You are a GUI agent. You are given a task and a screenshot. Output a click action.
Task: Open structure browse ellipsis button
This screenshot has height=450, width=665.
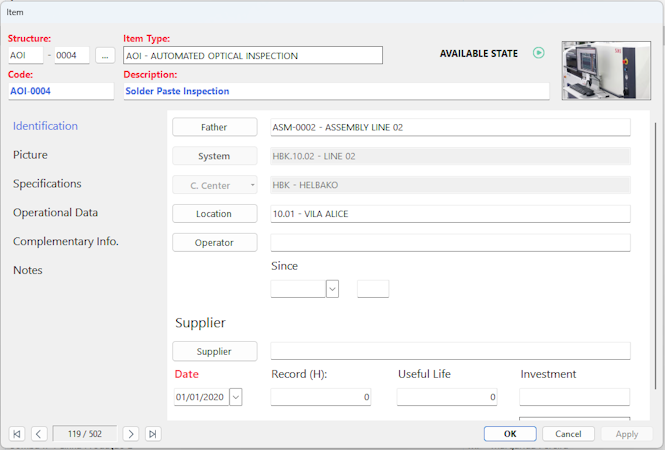pos(105,55)
